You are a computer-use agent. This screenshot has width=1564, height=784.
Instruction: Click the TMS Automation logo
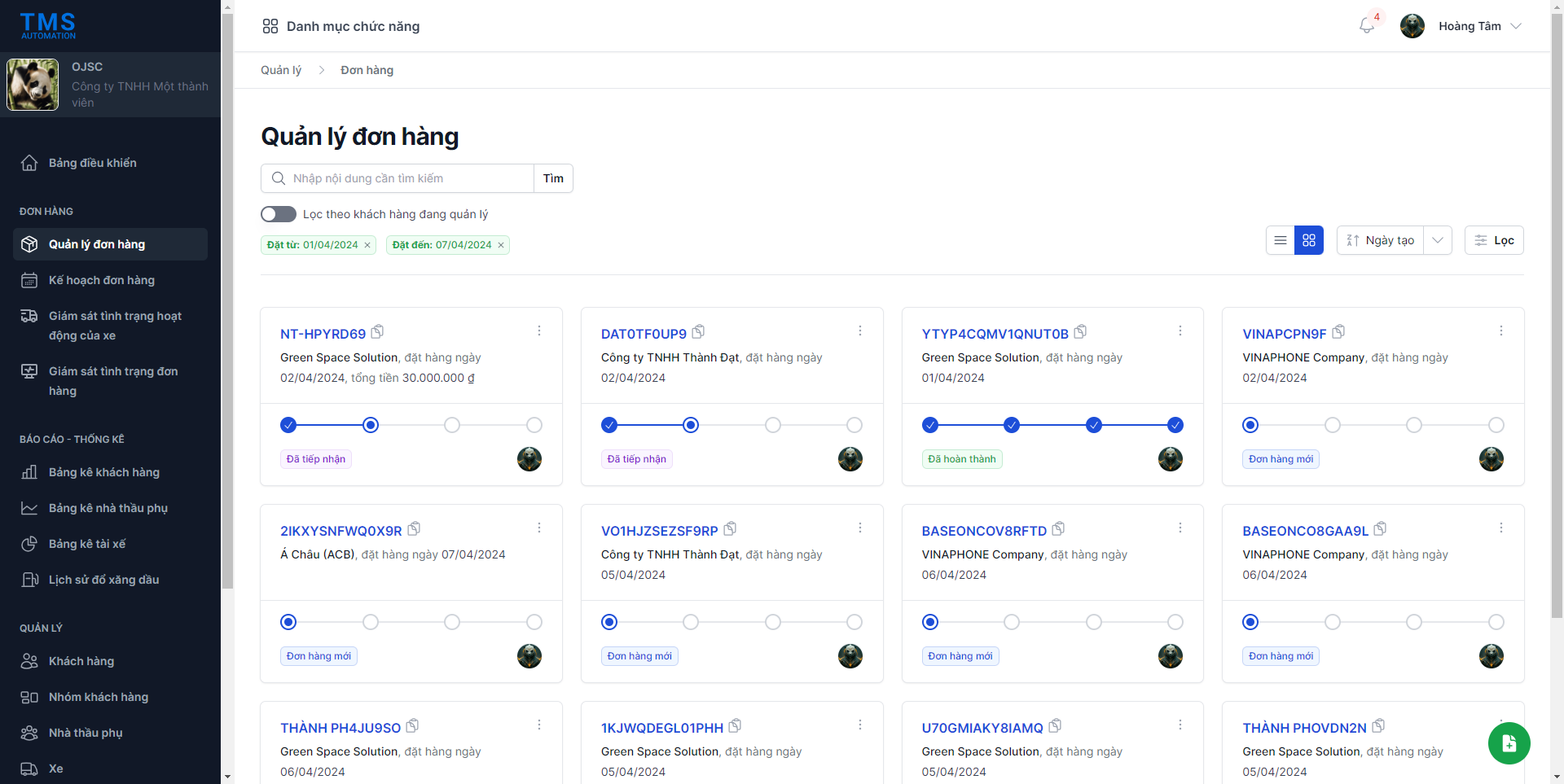[x=48, y=26]
